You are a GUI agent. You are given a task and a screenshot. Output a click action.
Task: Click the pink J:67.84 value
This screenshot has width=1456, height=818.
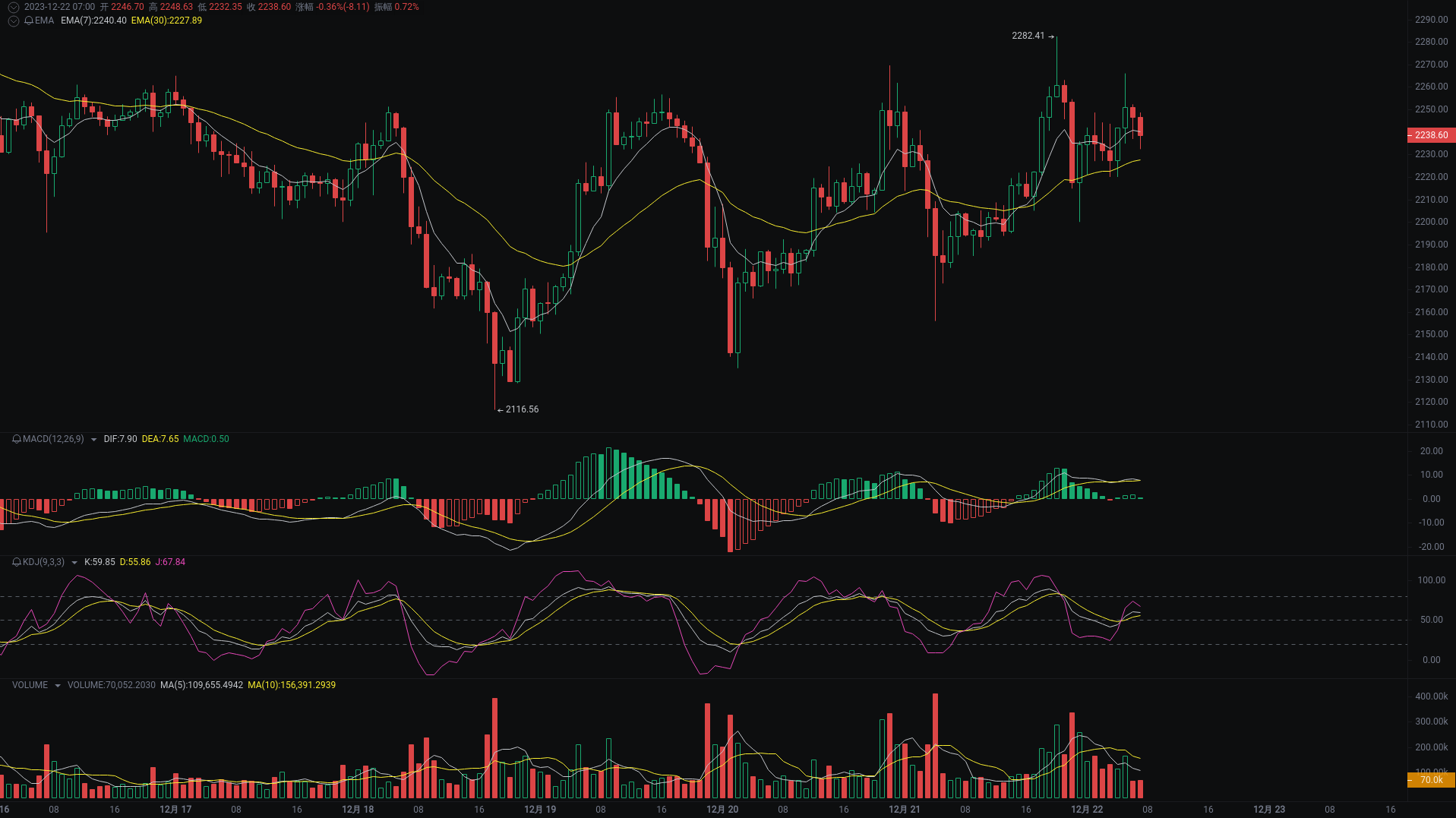click(170, 562)
